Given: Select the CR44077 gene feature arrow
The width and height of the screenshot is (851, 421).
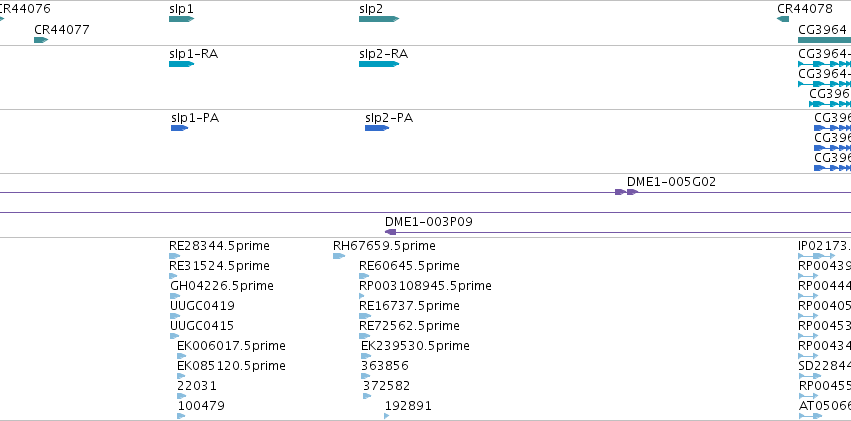Looking at the screenshot, I should [41, 40].
